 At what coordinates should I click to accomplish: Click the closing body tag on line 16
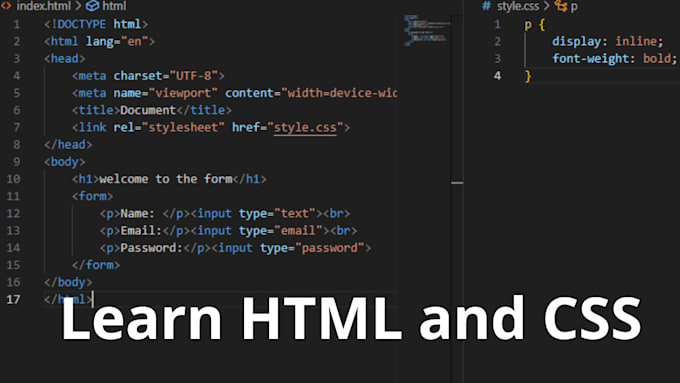[68, 282]
